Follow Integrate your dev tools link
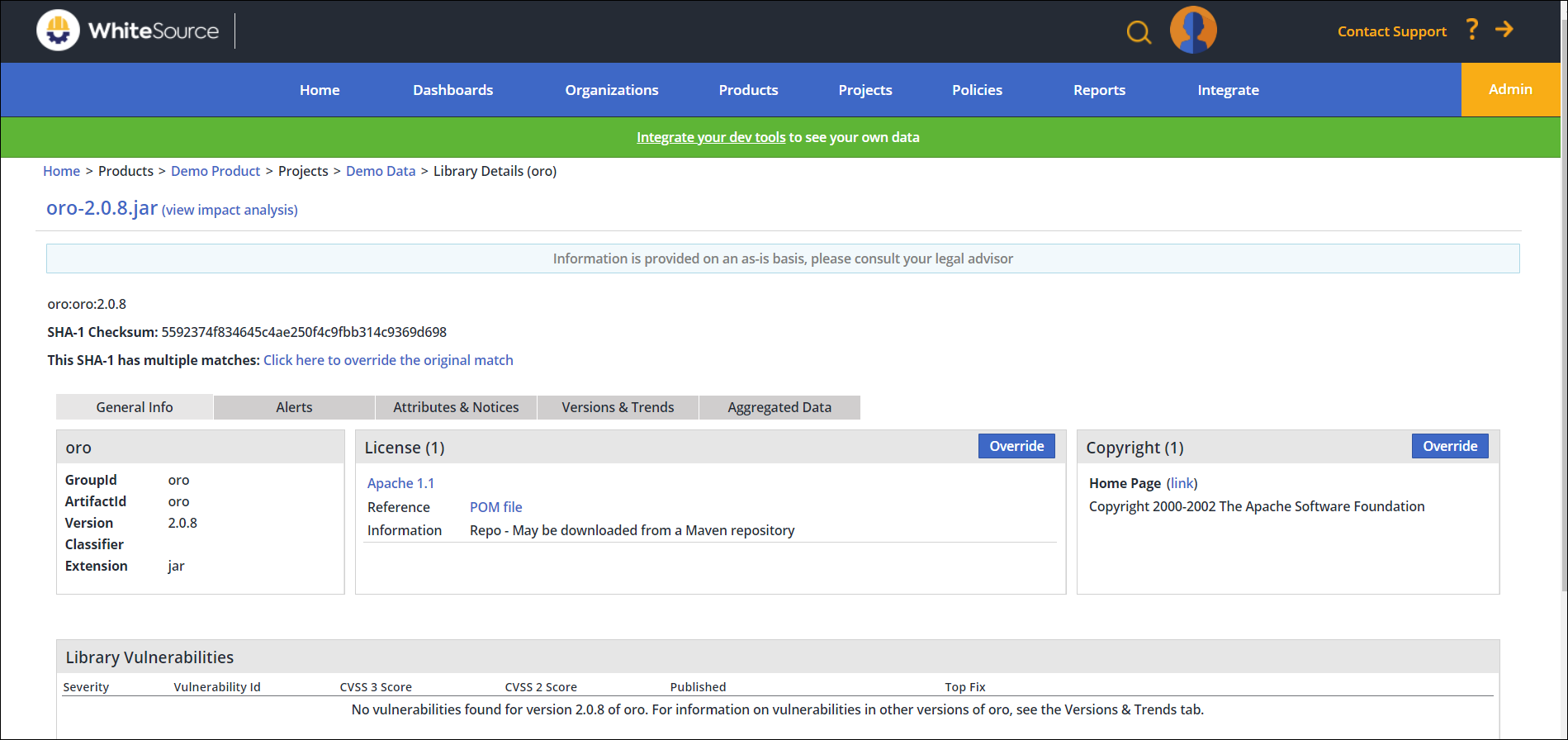Image resolution: width=1568 pixels, height=740 pixels. tap(710, 137)
